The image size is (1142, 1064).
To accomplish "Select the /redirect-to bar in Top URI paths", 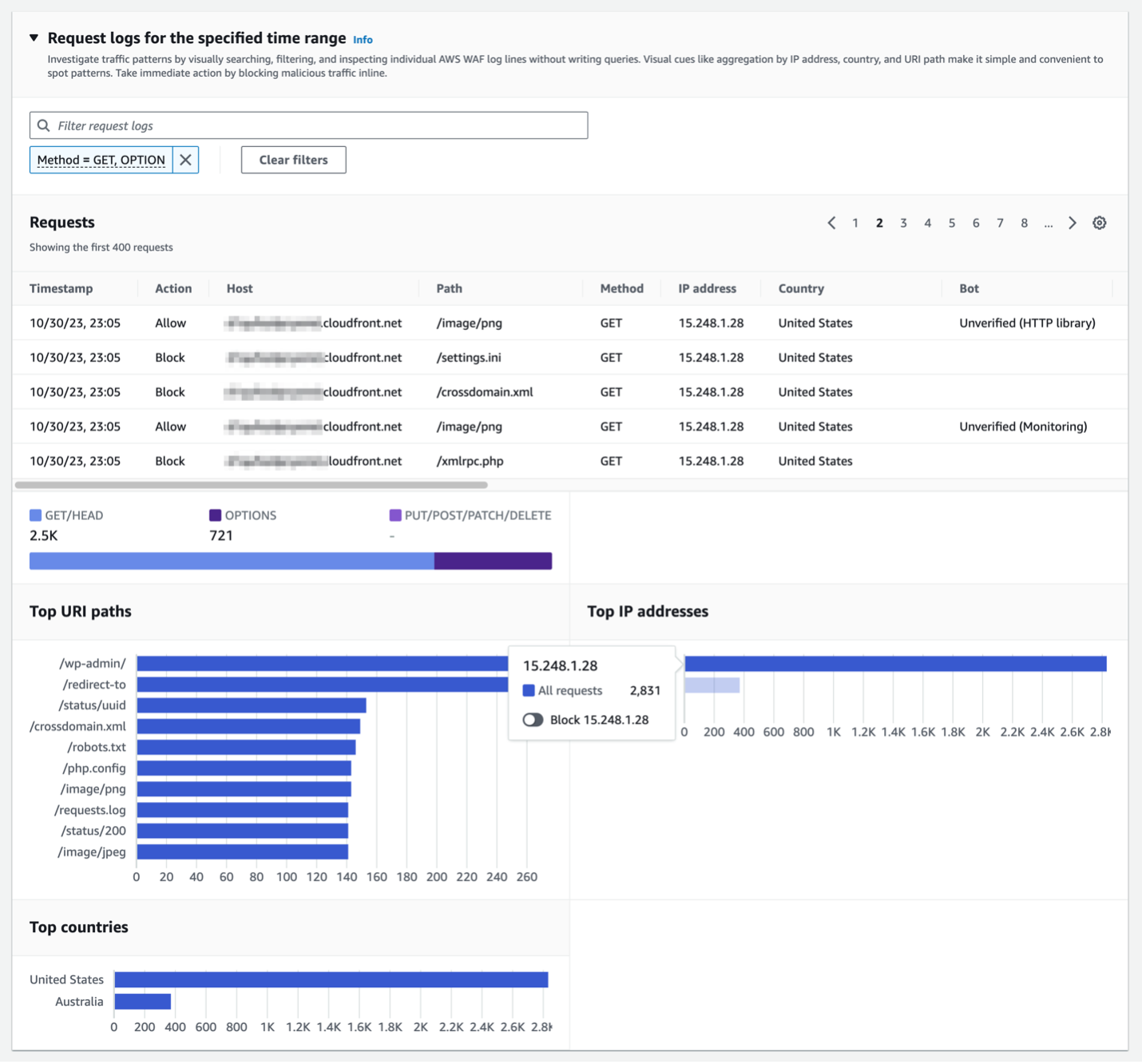I will [x=323, y=685].
